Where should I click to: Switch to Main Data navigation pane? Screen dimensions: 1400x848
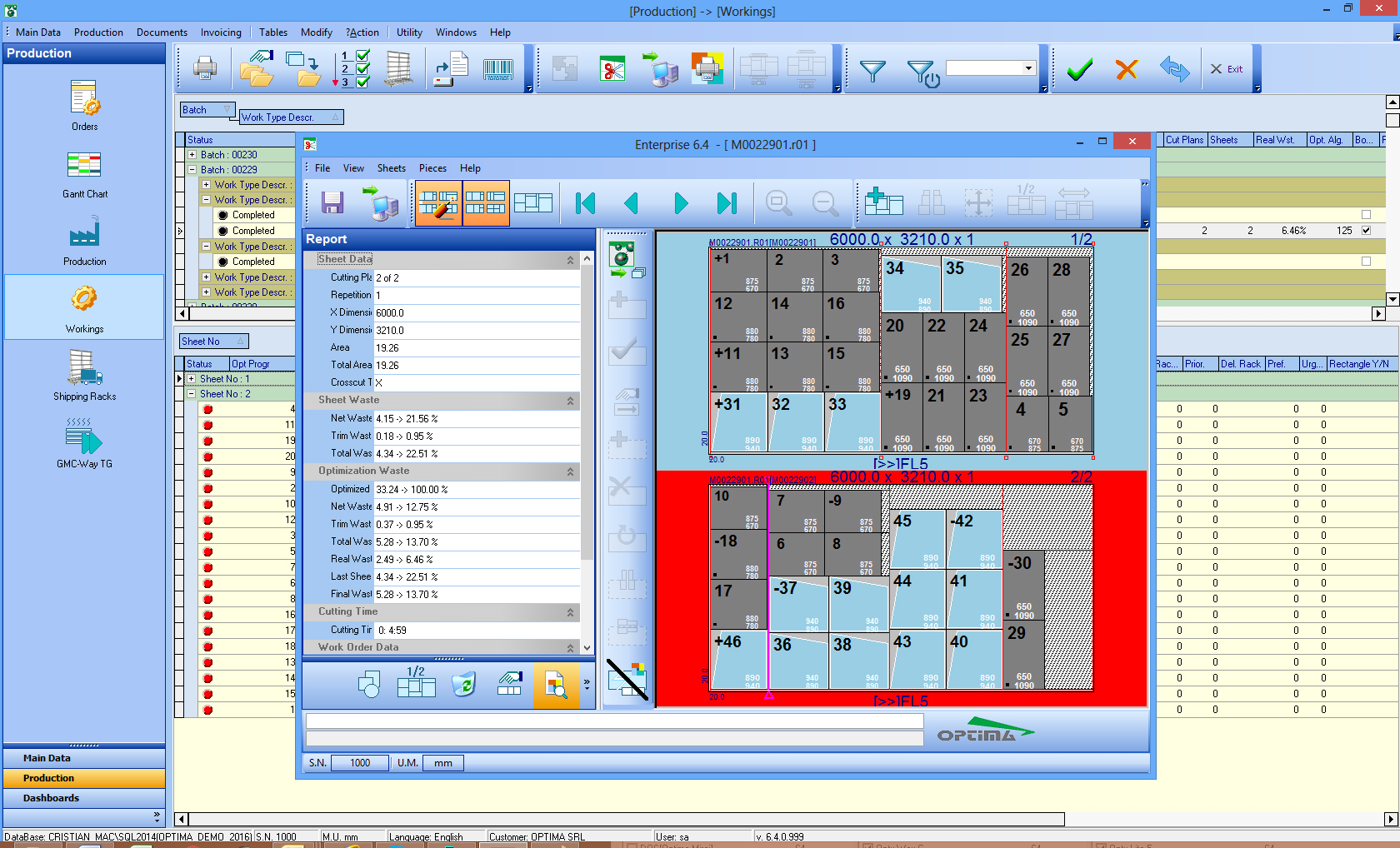coord(84,758)
